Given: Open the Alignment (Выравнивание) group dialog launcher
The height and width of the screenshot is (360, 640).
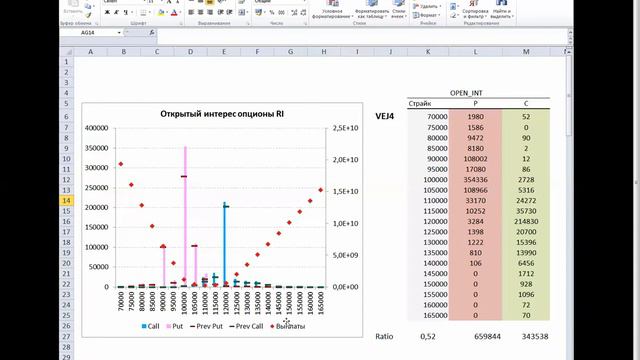Looking at the screenshot, I should point(248,24).
